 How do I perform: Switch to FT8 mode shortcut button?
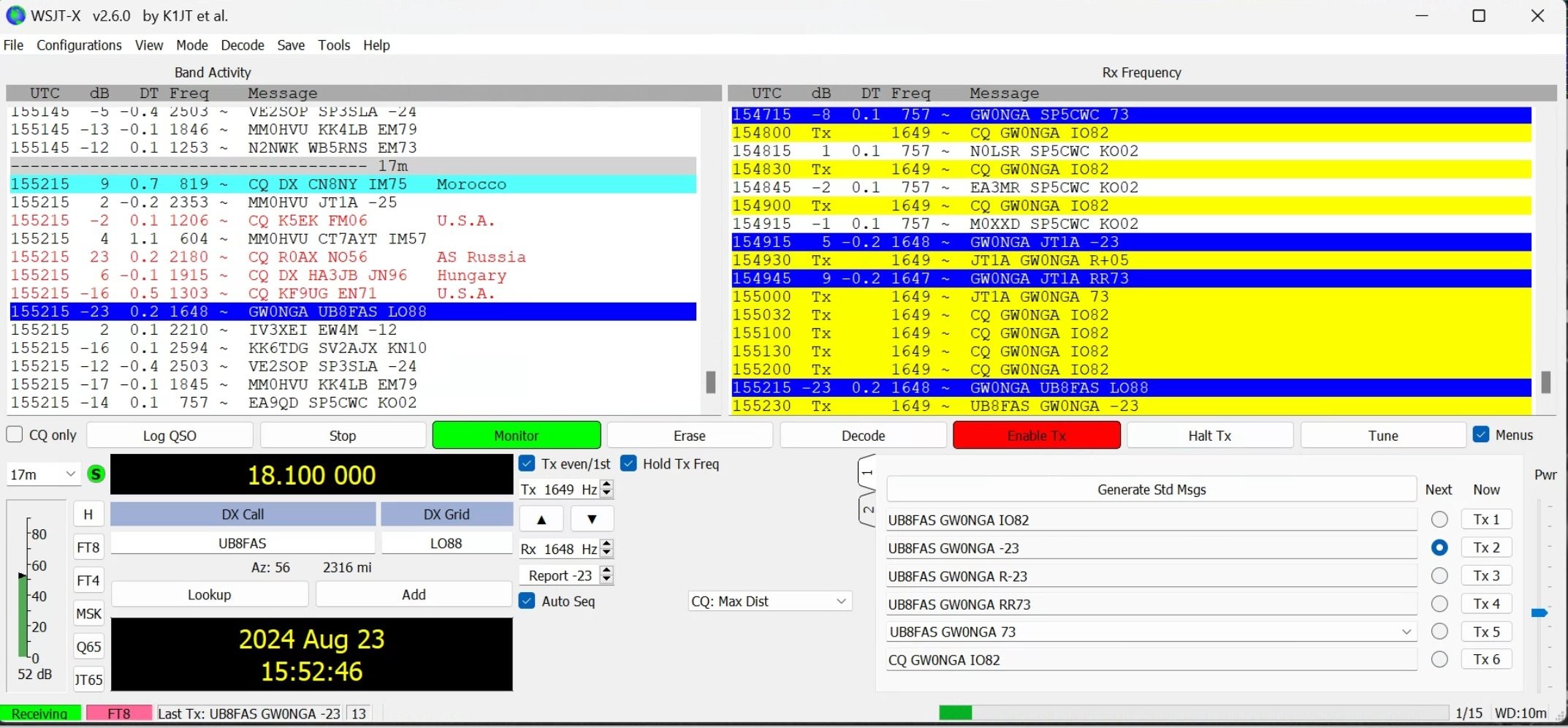(88, 547)
